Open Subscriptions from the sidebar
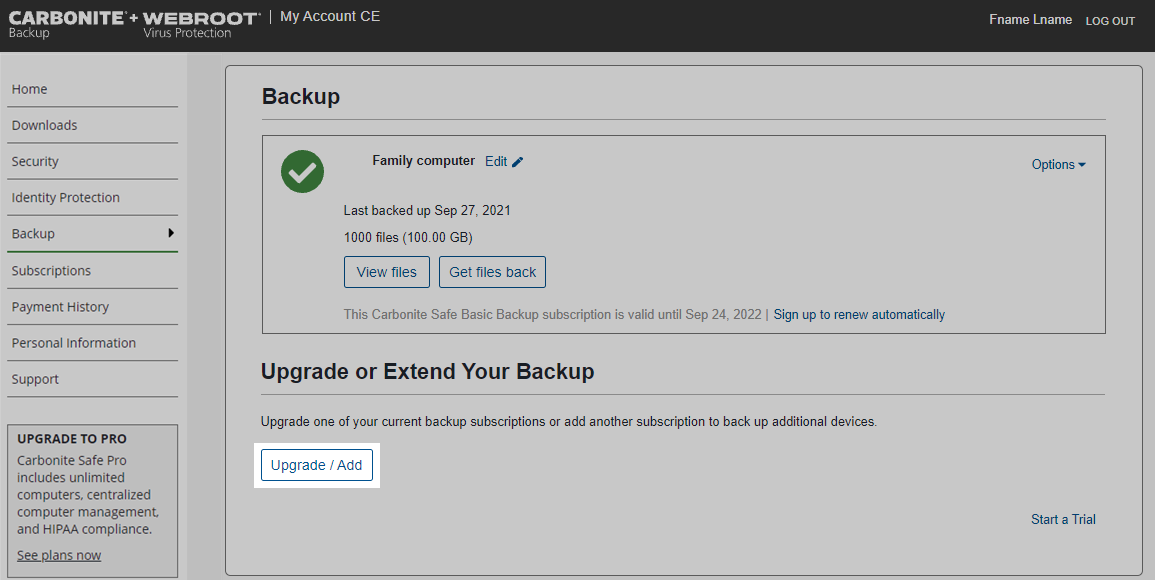Image resolution: width=1155 pixels, height=580 pixels. tap(51, 270)
